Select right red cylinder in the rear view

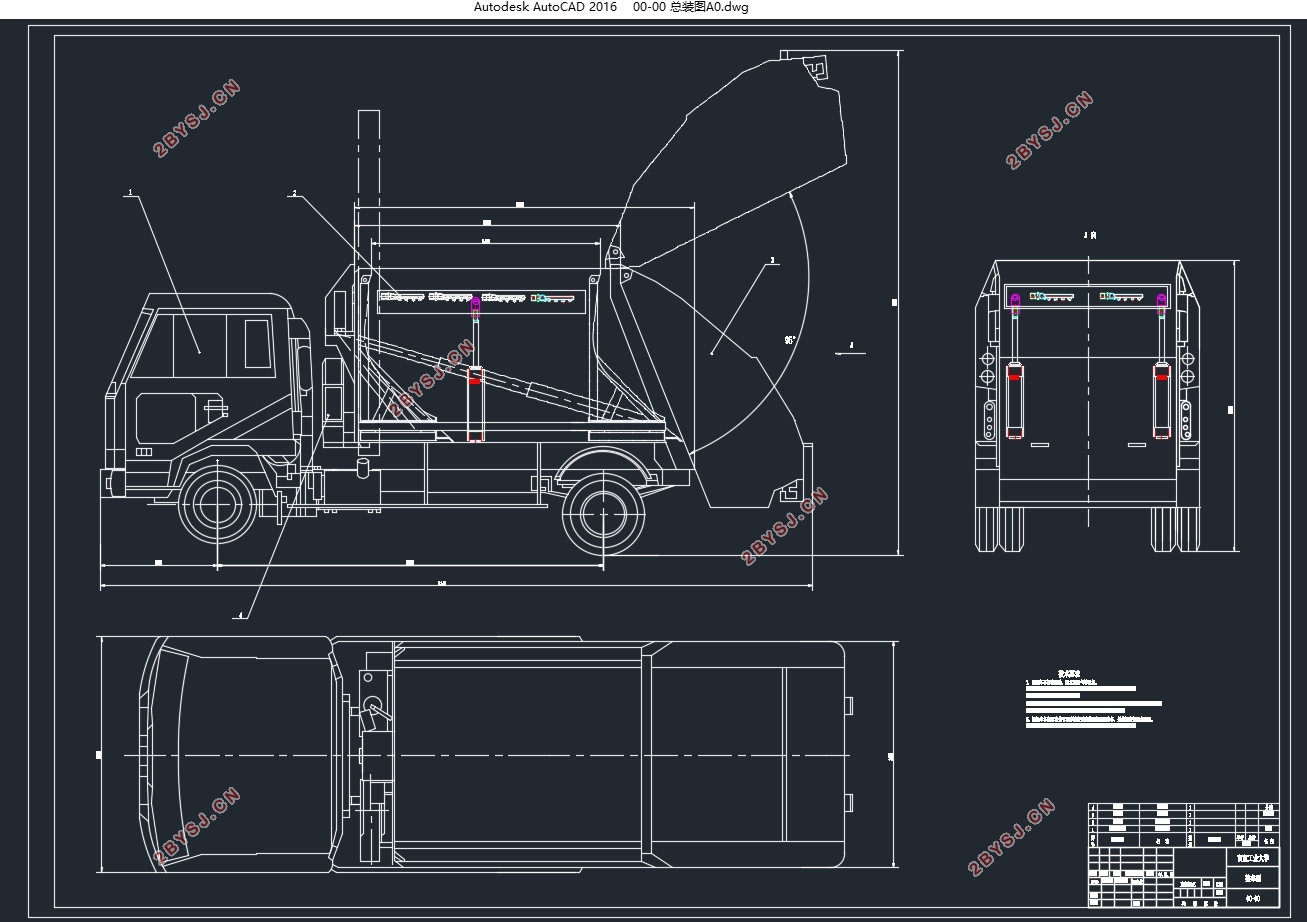click(x=1162, y=402)
